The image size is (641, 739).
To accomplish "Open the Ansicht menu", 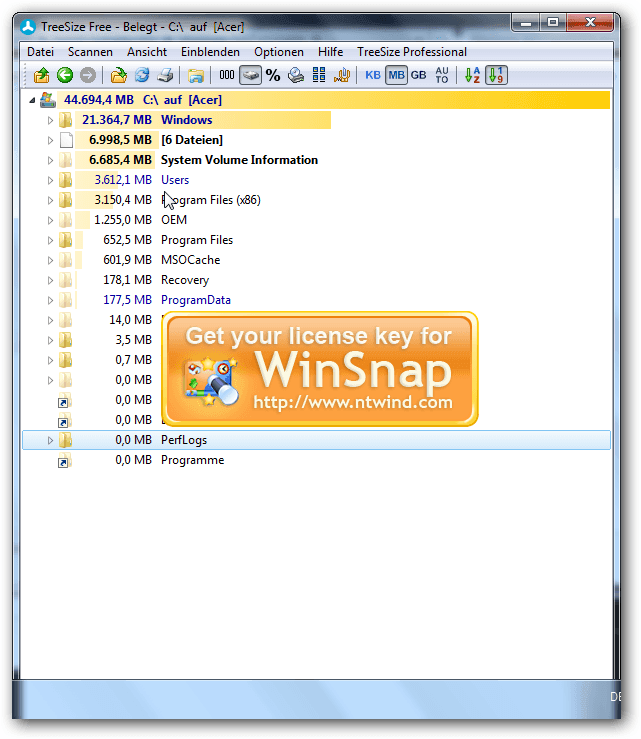I will coord(147,52).
